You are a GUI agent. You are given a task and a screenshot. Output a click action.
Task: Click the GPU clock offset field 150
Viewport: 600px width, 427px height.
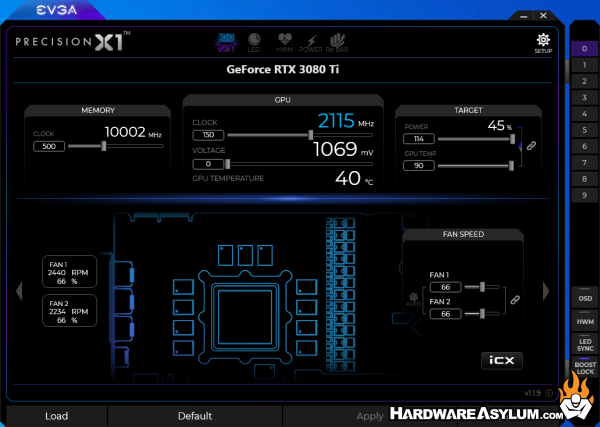pyautogui.click(x=208, y=135)
